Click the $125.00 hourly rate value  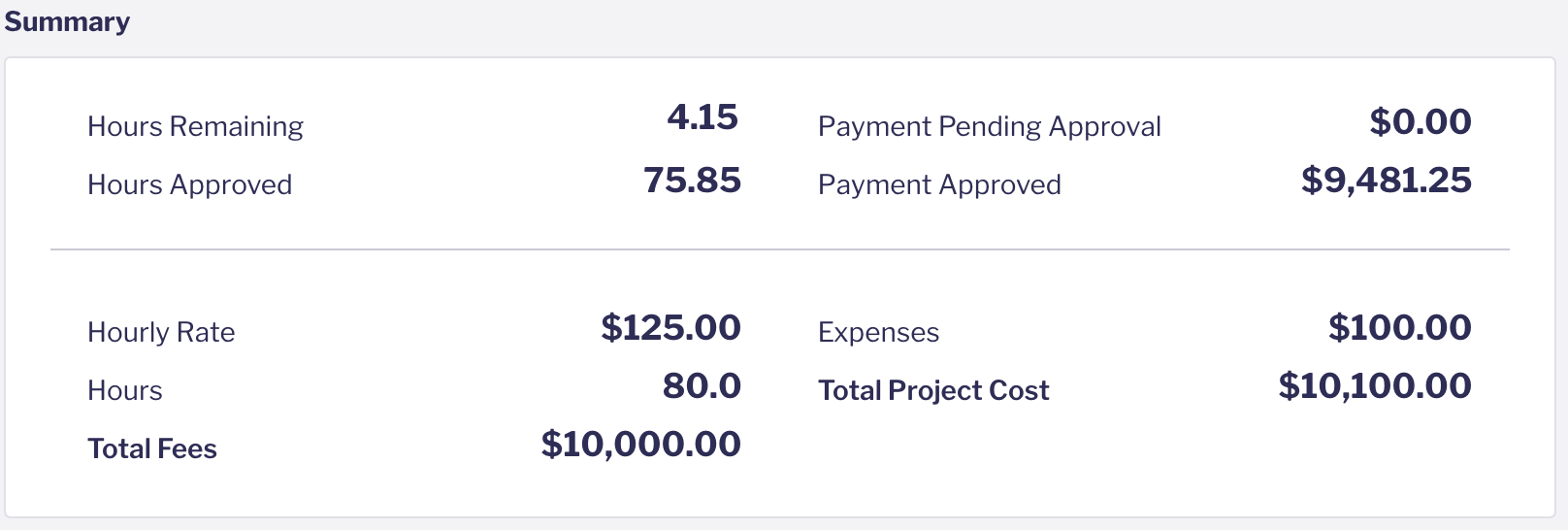[670, 328]
